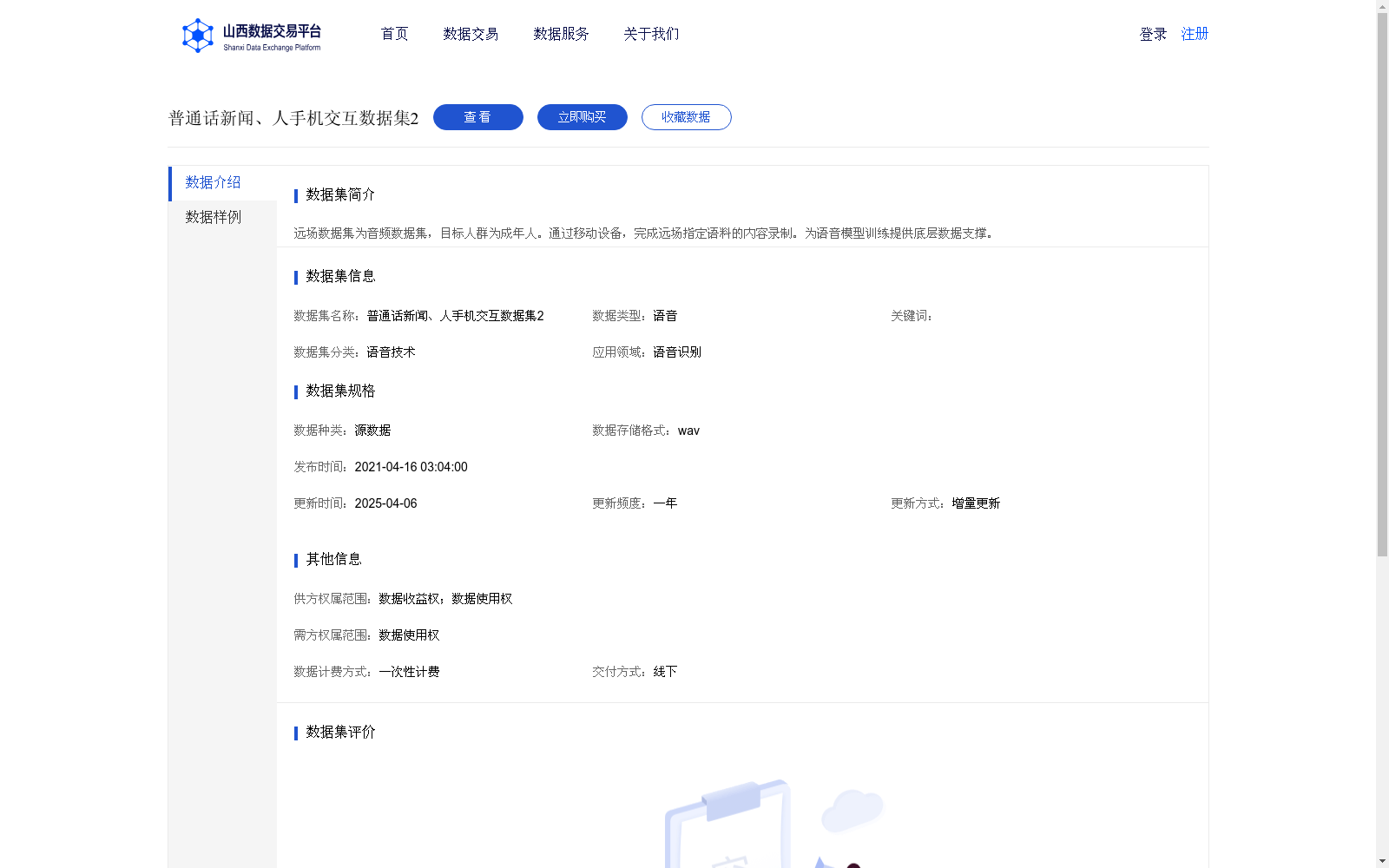Click the 关键词 label

912,316
